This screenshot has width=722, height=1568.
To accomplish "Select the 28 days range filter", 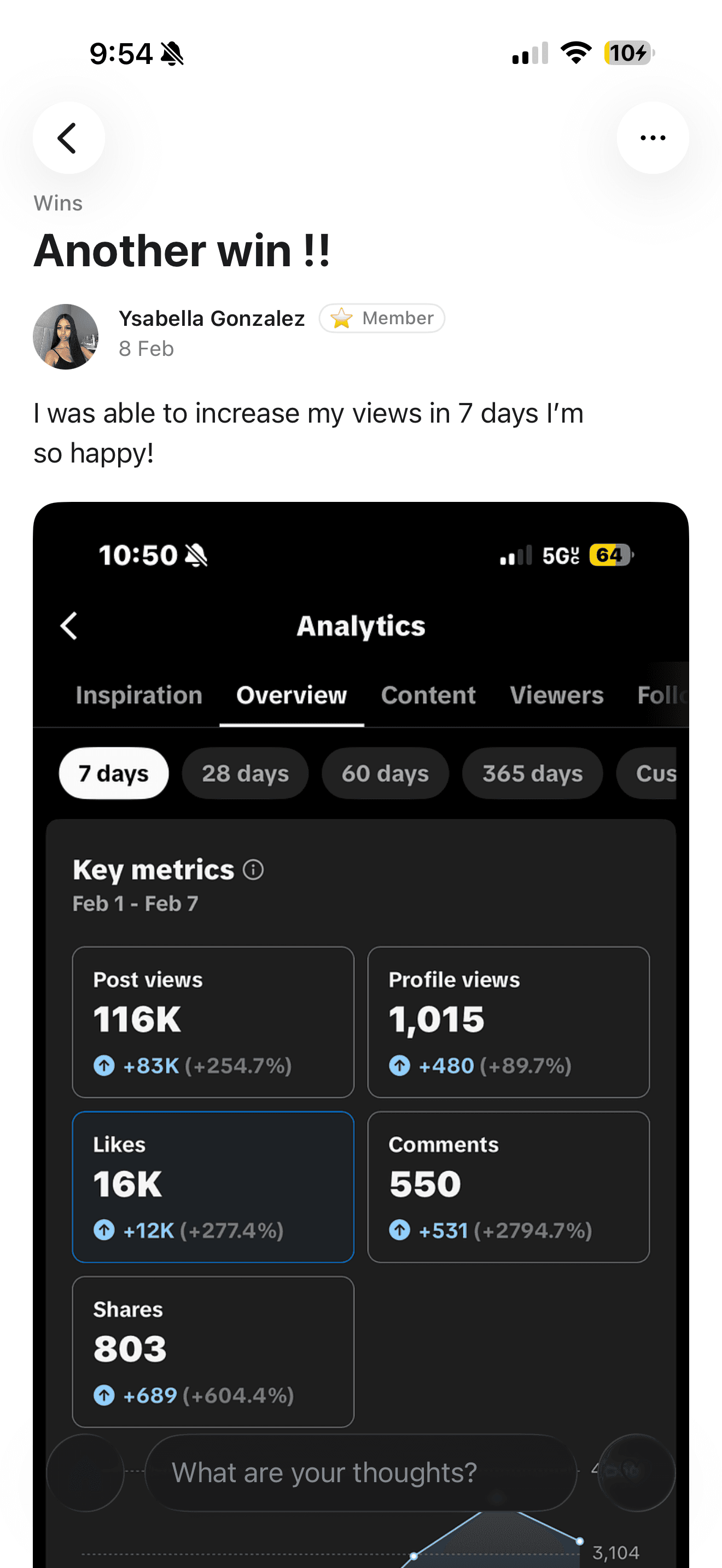I will pos(246,773).
